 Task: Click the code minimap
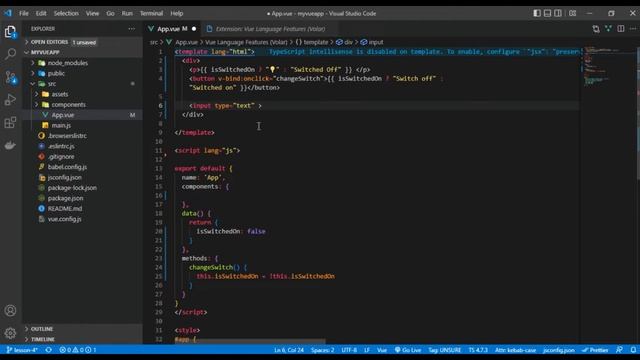pos(607,65)
